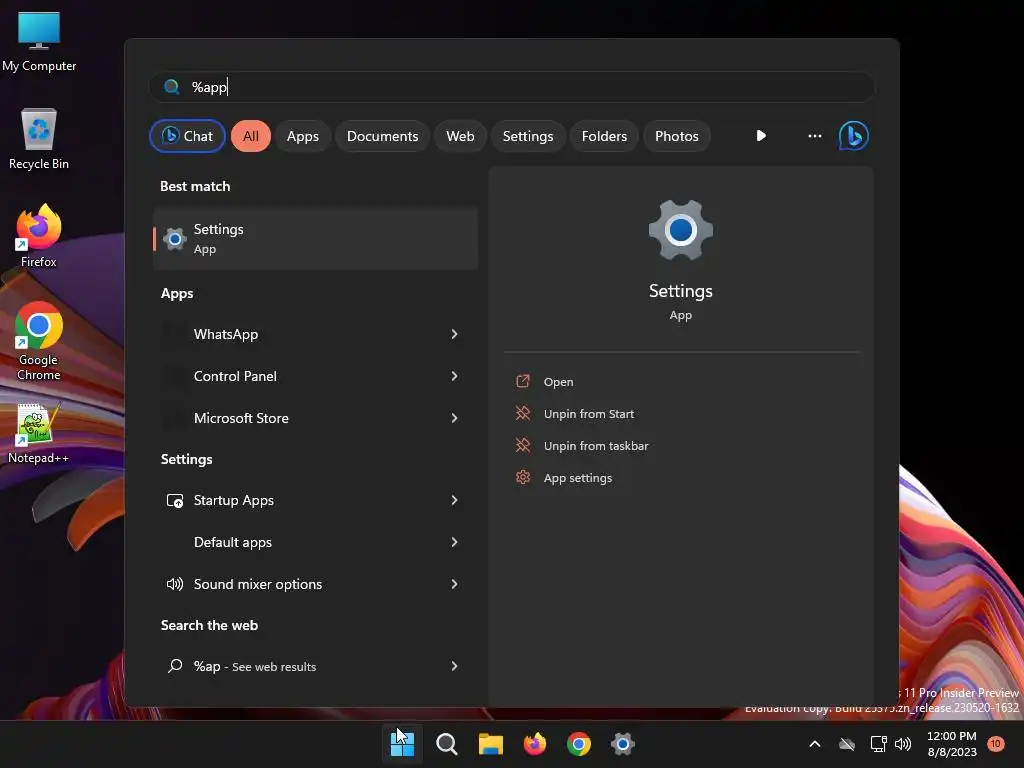Select the All filter tab
This screenshot has width=1024, height=768.
[251, 136]
